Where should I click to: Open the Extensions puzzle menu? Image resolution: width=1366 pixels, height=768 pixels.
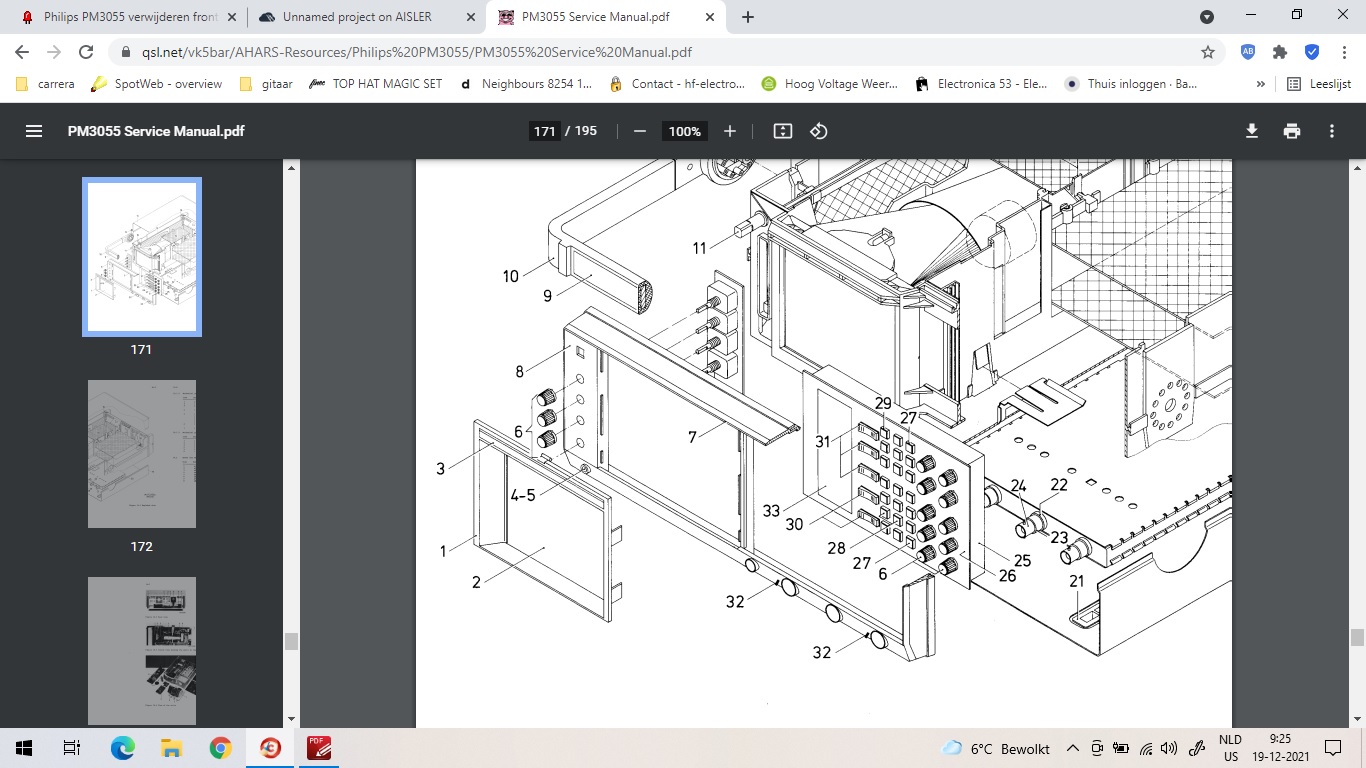pos(1279,52)
